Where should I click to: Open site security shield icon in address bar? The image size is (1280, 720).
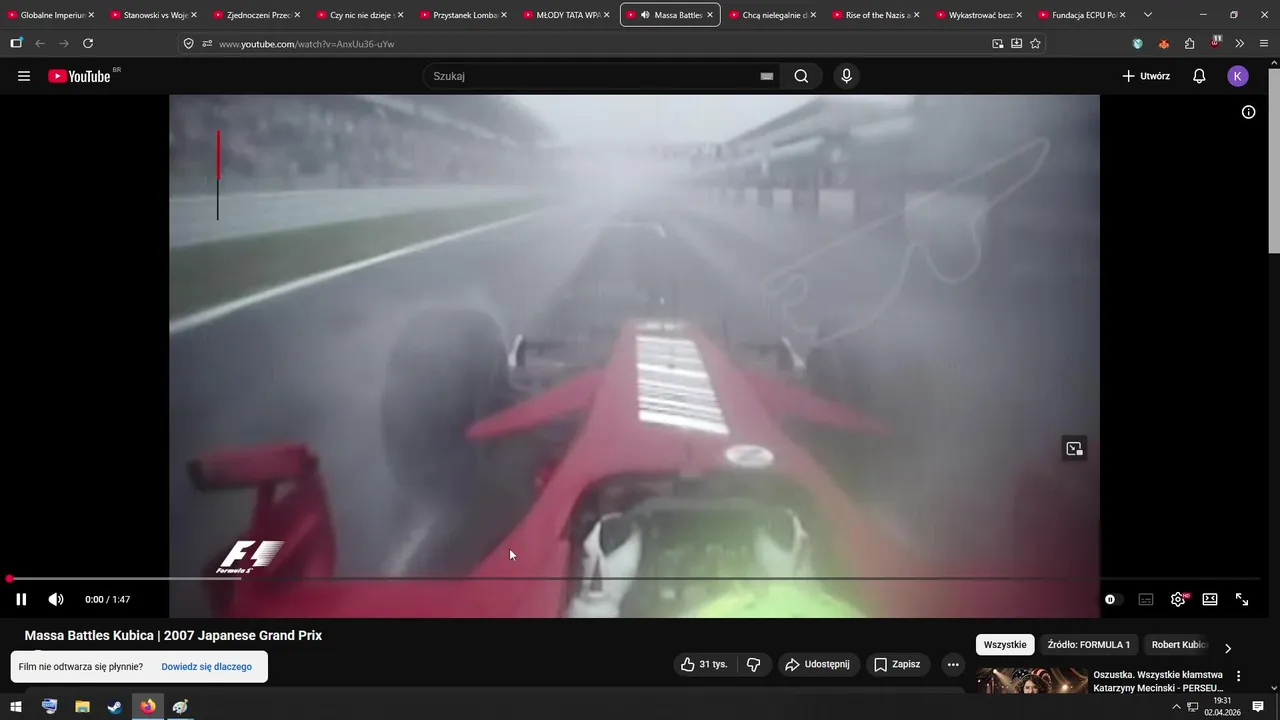click(x=189, y=43)
